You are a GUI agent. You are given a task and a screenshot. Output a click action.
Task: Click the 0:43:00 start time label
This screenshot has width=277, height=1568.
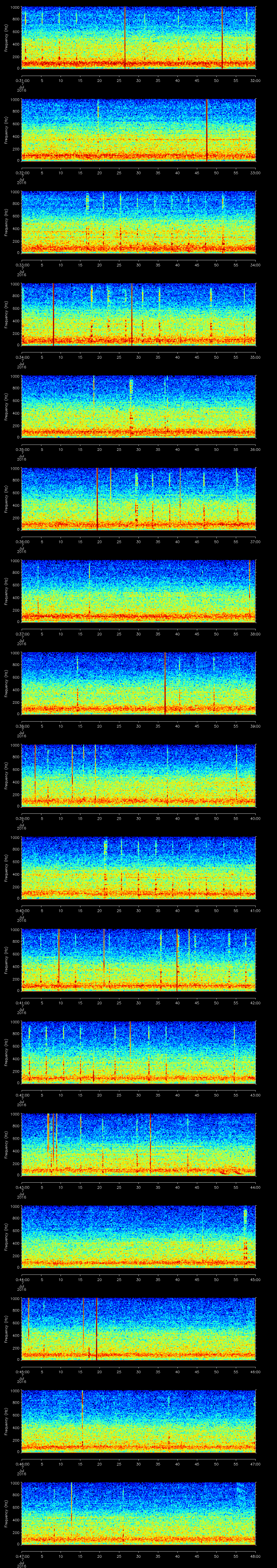[22, 1187]
